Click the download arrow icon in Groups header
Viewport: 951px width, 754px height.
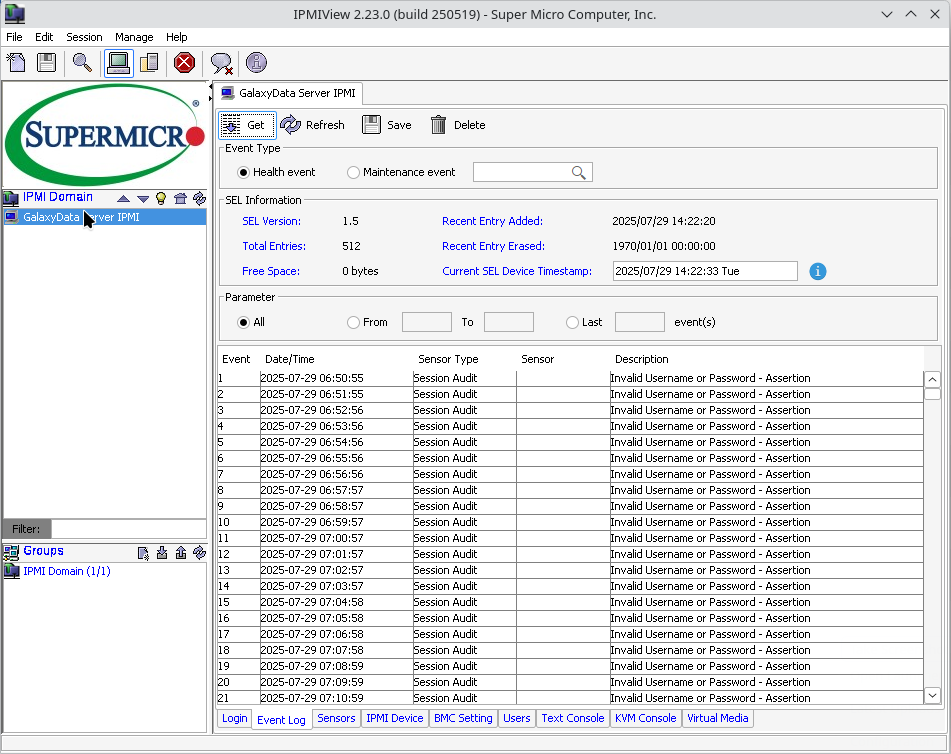[x=162, y=553]
